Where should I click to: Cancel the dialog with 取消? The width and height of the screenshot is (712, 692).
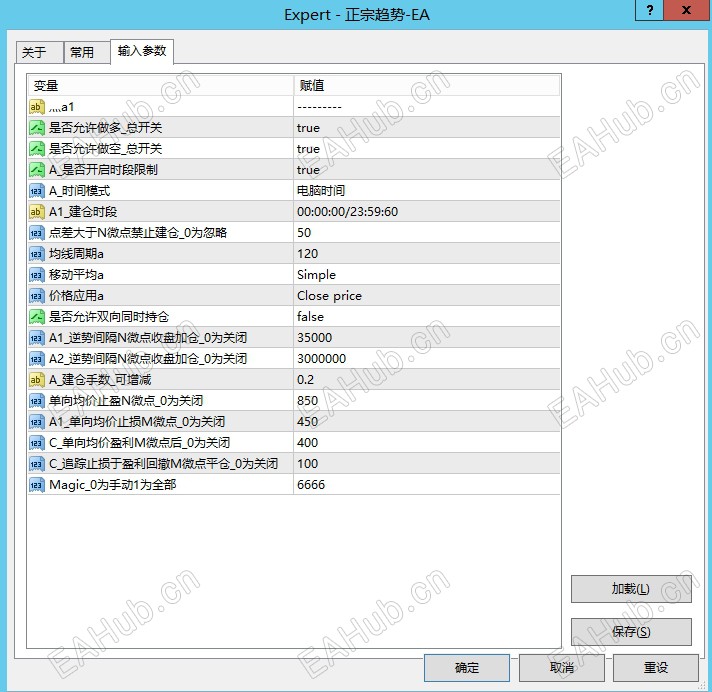(562, 667)
